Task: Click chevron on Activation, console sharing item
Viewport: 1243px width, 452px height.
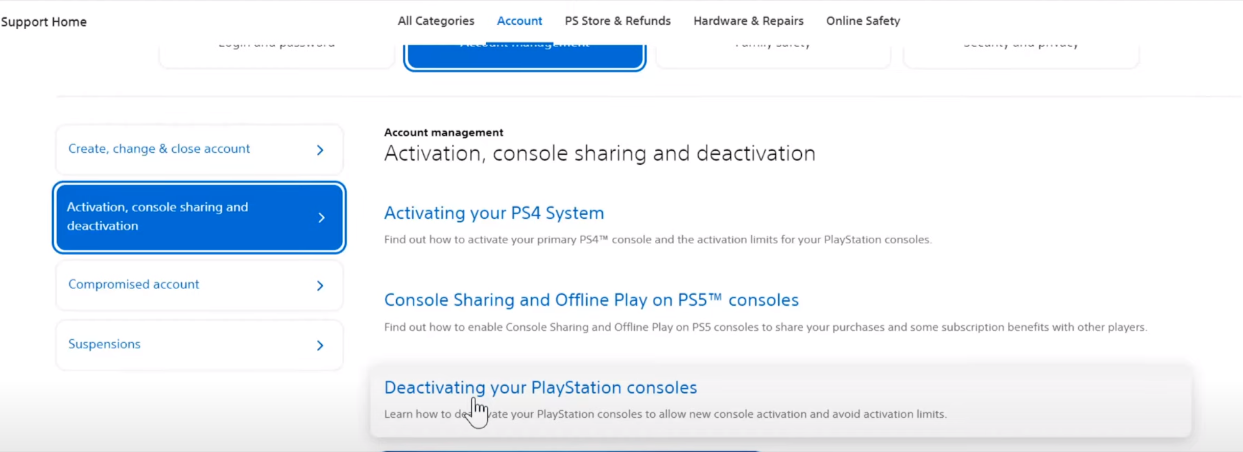Action: tap(321, 217)
